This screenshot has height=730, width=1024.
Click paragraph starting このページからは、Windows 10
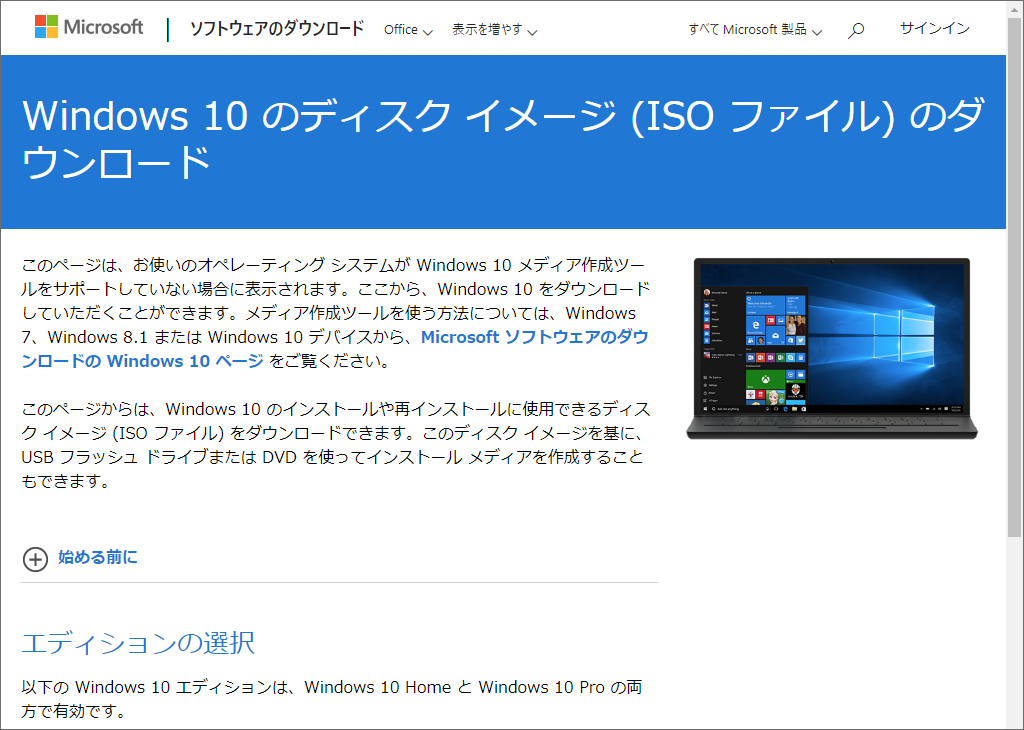(x=335, y=445)
